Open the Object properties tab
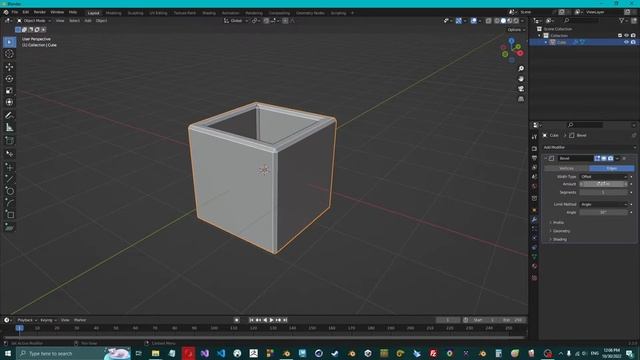Image resolution: width=640 pixels, height=360 pixels. [534, 210]
